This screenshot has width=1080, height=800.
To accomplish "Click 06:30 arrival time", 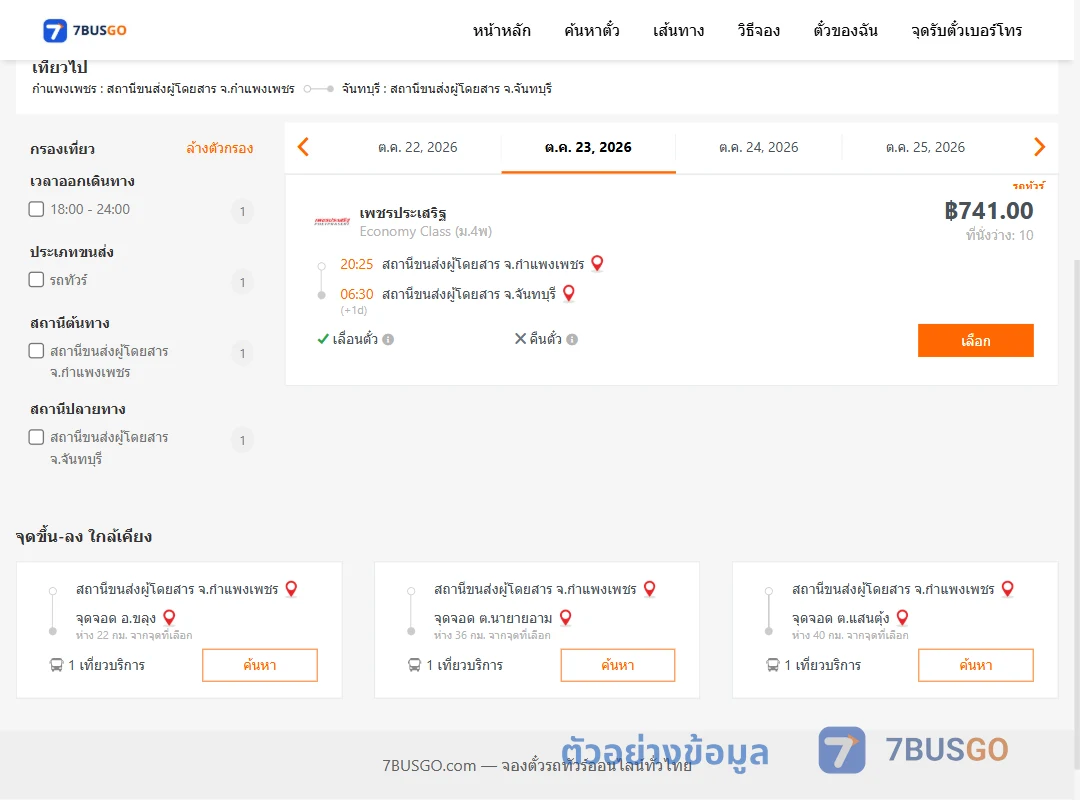I will [356, 294].
